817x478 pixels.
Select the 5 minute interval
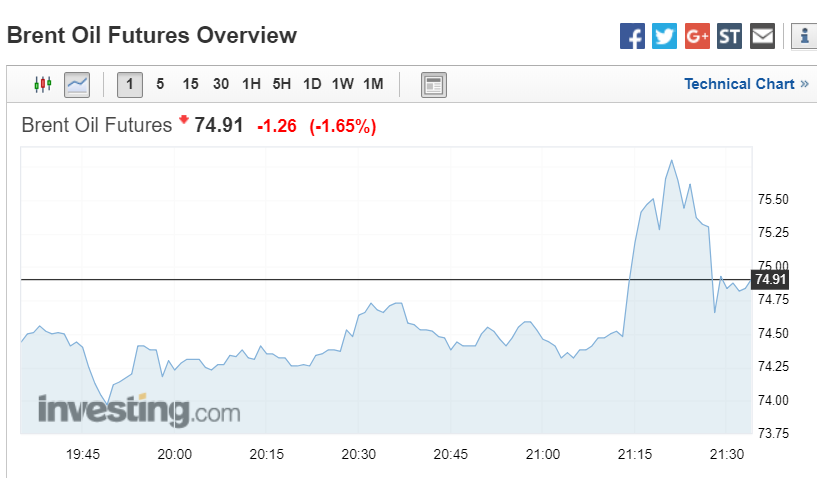coord(160,84)
